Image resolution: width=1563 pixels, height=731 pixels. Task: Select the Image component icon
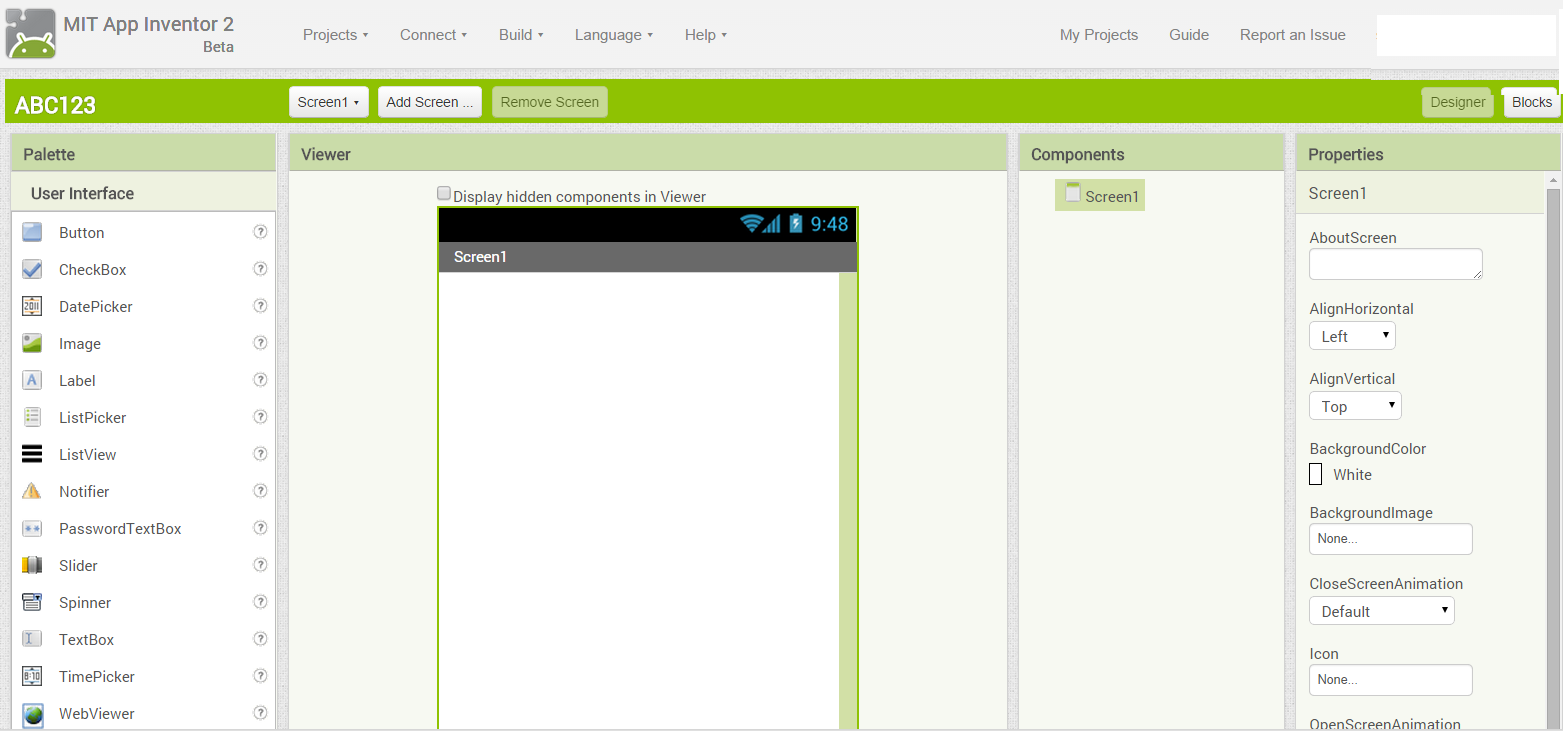coord(32,343)
